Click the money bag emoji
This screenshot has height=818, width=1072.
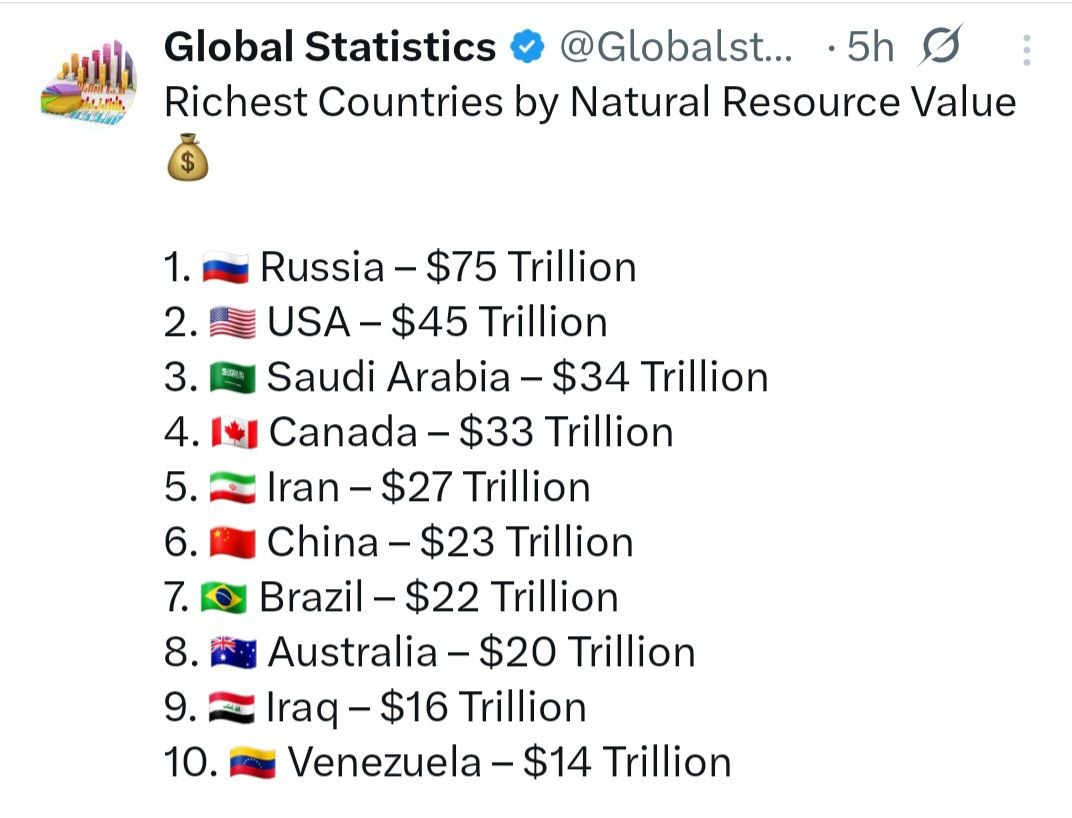coord(187,157)
